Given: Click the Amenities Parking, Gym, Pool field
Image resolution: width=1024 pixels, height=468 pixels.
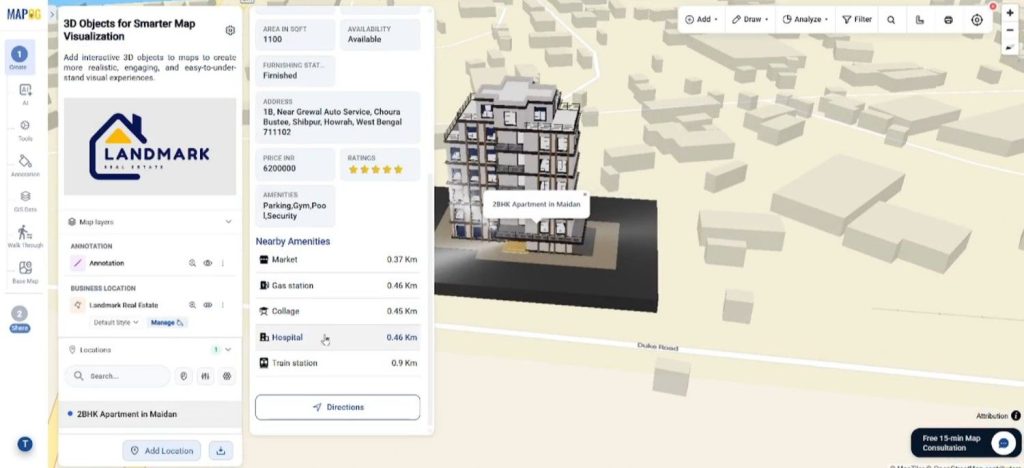Looking at the screenshot, I should point(296,206).
